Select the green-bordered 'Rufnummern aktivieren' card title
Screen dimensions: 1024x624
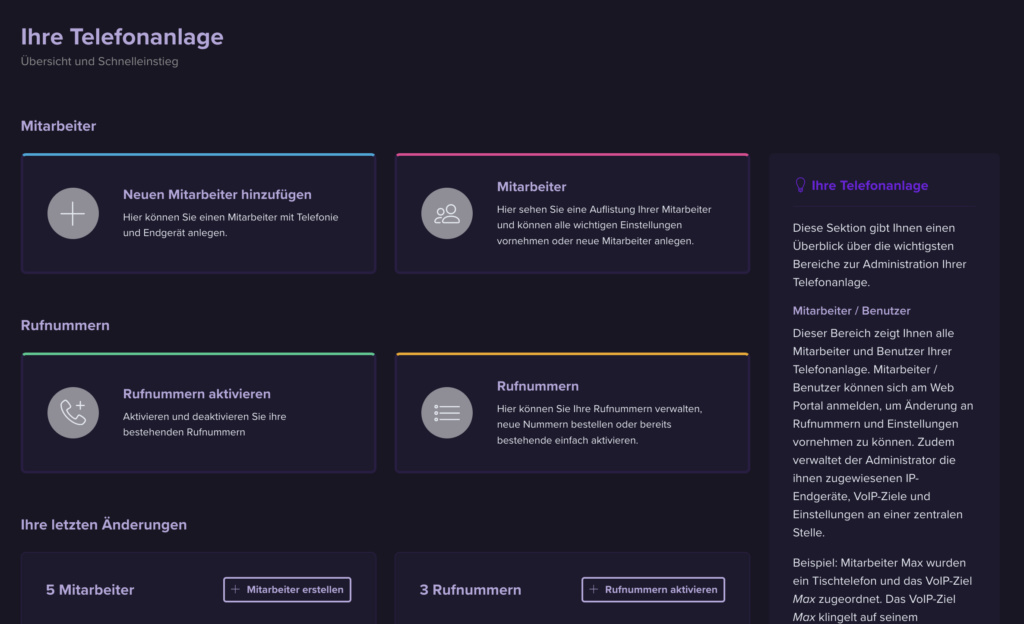tap(196, 394)
